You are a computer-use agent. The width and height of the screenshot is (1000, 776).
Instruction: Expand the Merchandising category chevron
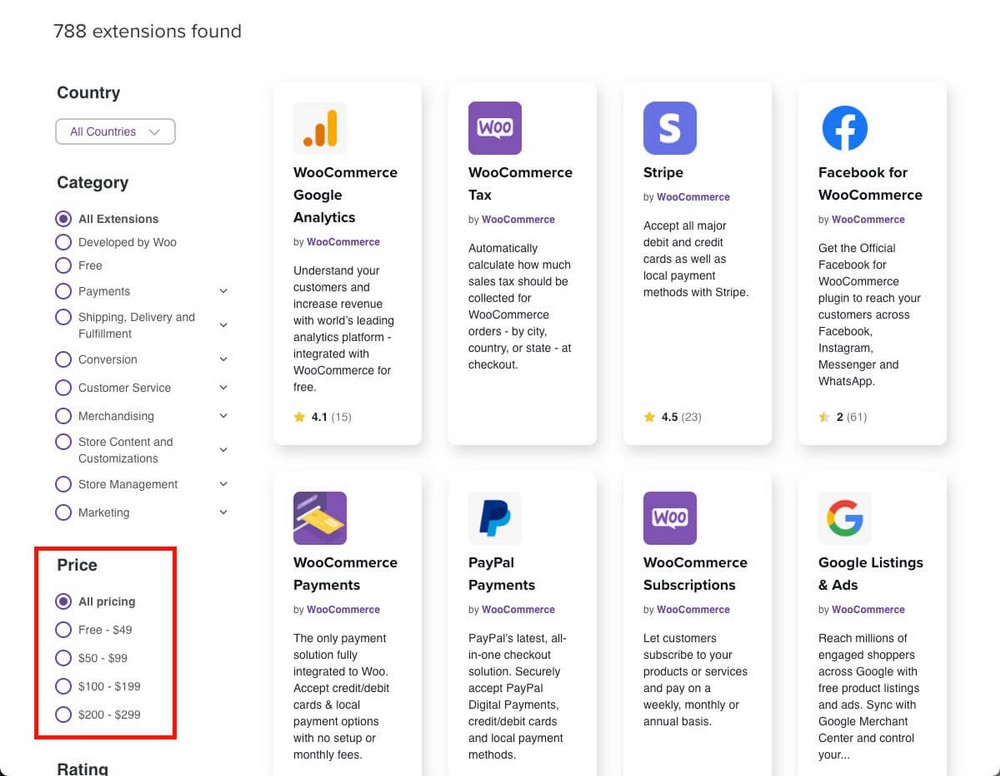coord(223,416)
